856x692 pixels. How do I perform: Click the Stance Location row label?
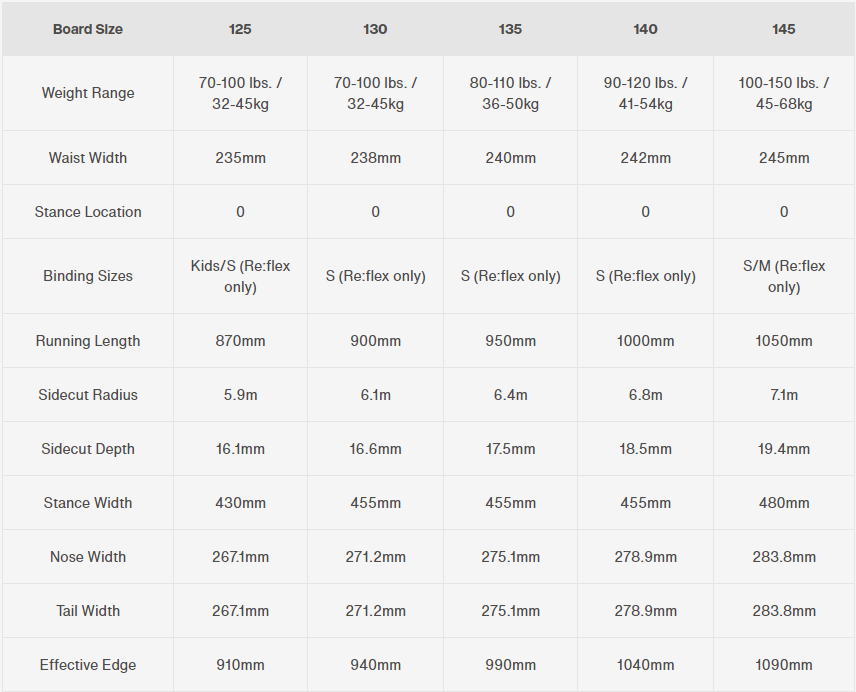(x=88, y=212)
